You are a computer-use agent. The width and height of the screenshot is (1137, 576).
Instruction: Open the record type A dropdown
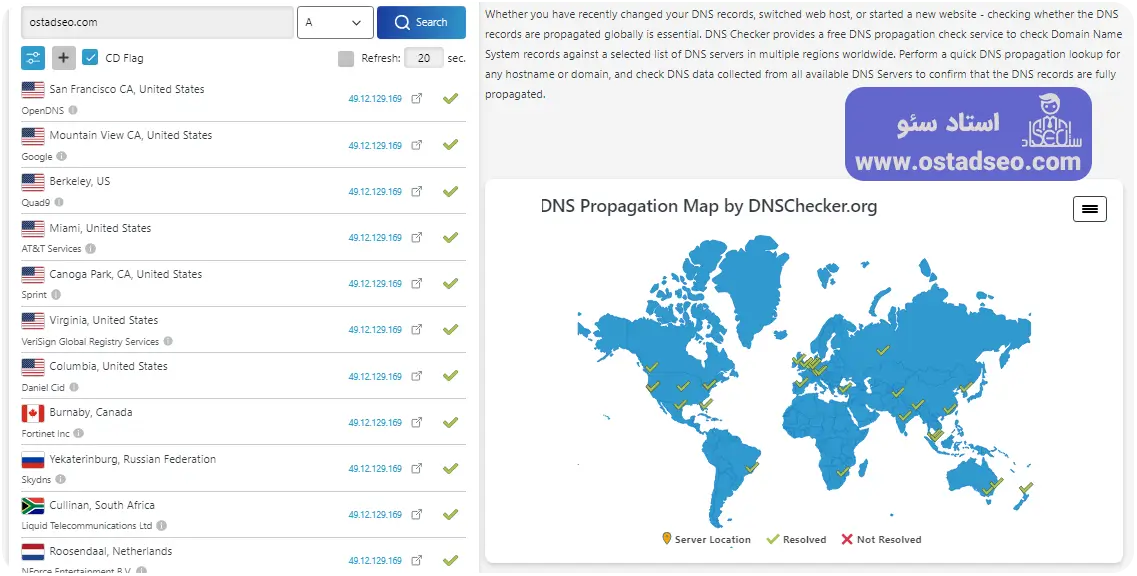pos(335,22)
